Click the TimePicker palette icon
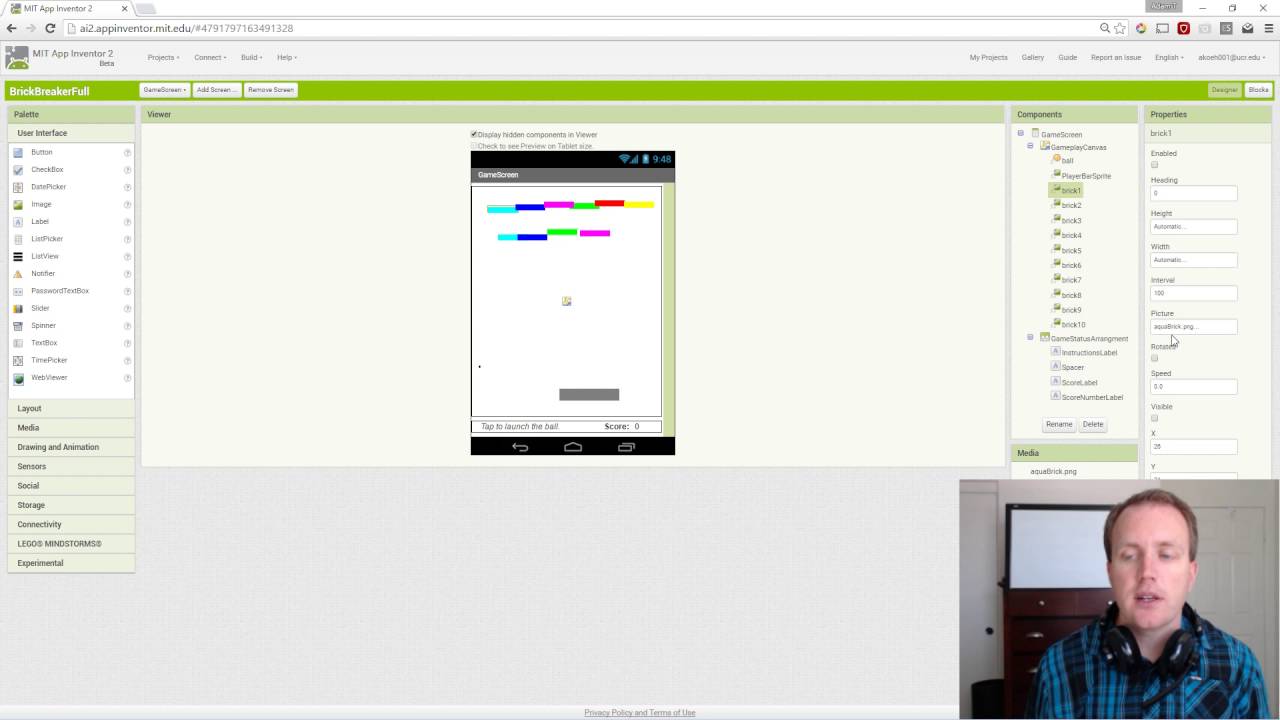Screen dimensions: 1280x720 tap(18, 360)
